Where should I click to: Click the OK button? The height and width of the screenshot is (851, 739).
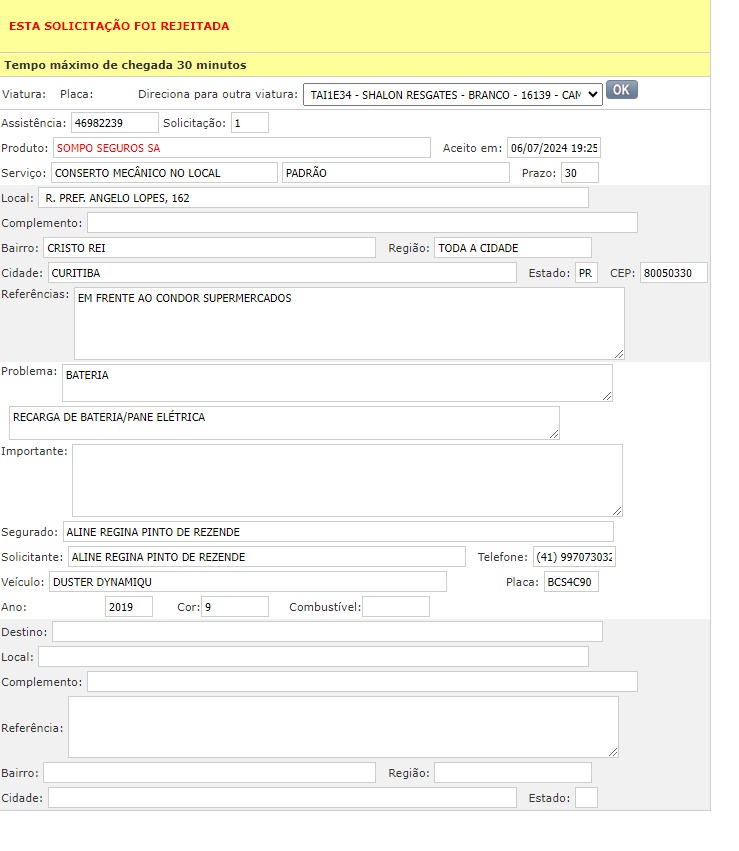621,90
